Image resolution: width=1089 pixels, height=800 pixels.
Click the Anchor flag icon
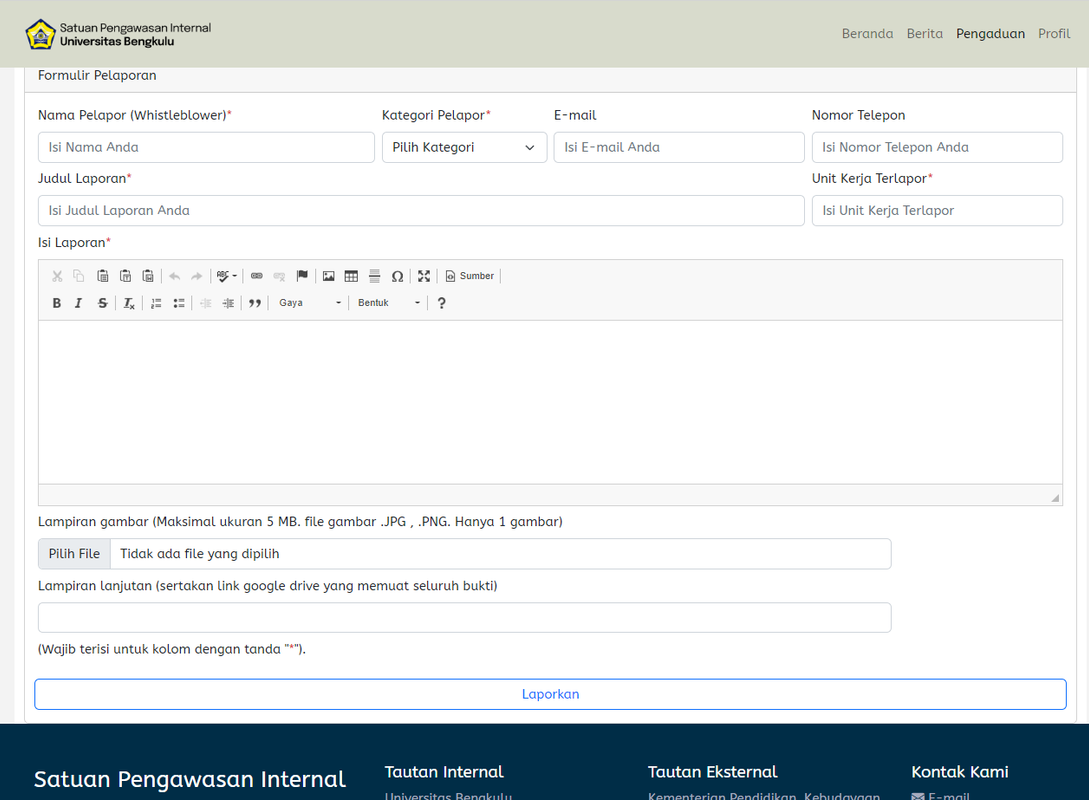302,276
